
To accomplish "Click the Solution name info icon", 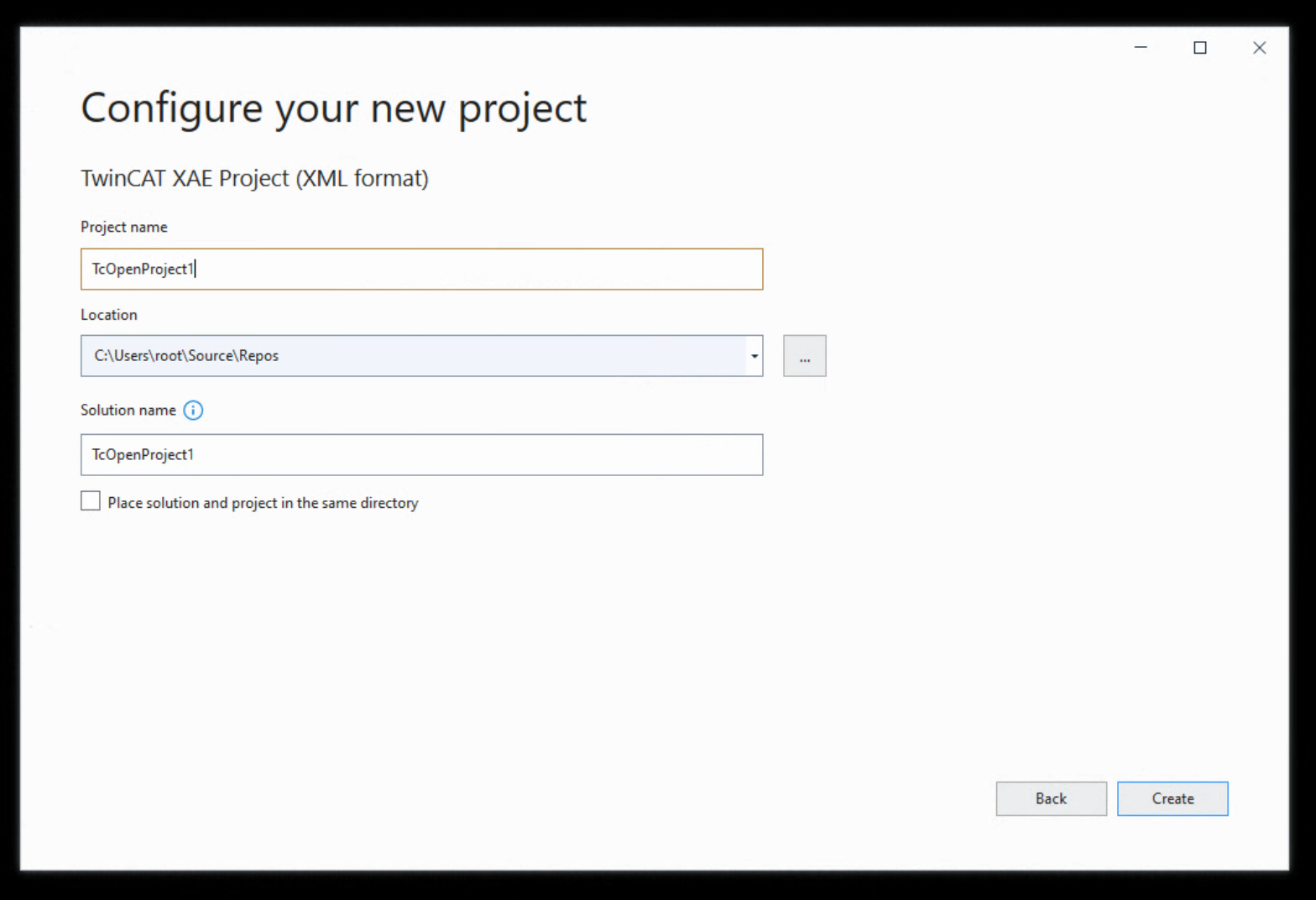I will (193, 411).
